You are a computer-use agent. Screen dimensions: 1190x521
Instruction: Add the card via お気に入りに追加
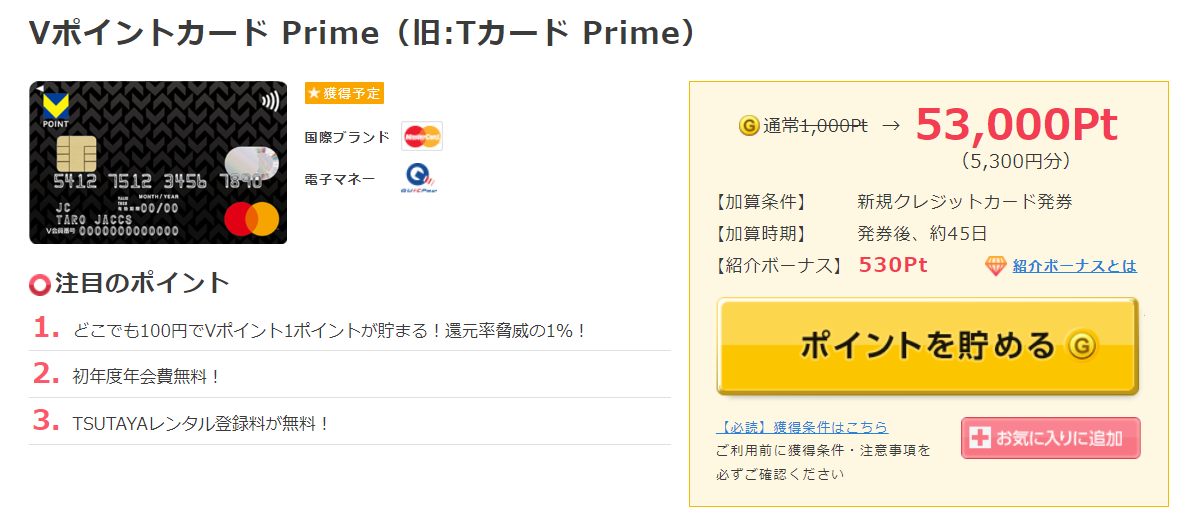coord(1050,438)
